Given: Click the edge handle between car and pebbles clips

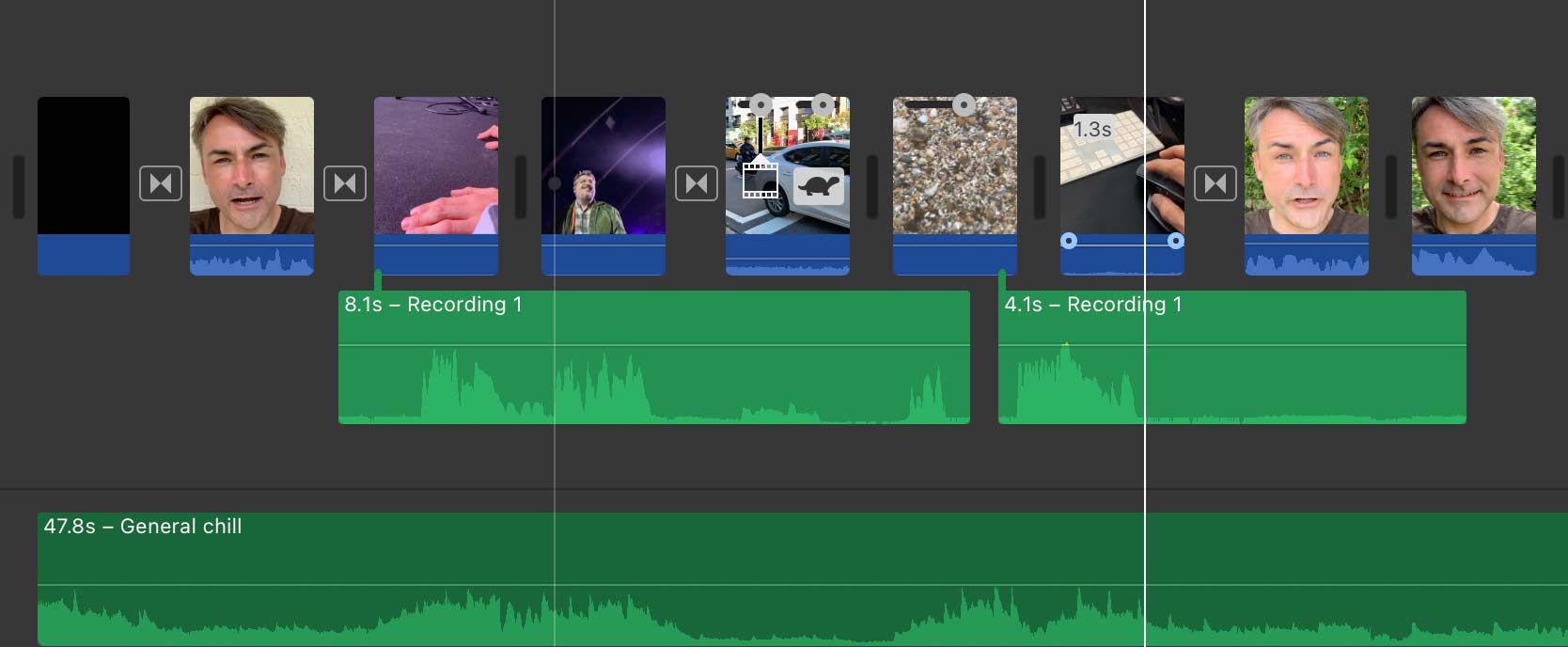Looking at the screenshot, I should point(871,186).
